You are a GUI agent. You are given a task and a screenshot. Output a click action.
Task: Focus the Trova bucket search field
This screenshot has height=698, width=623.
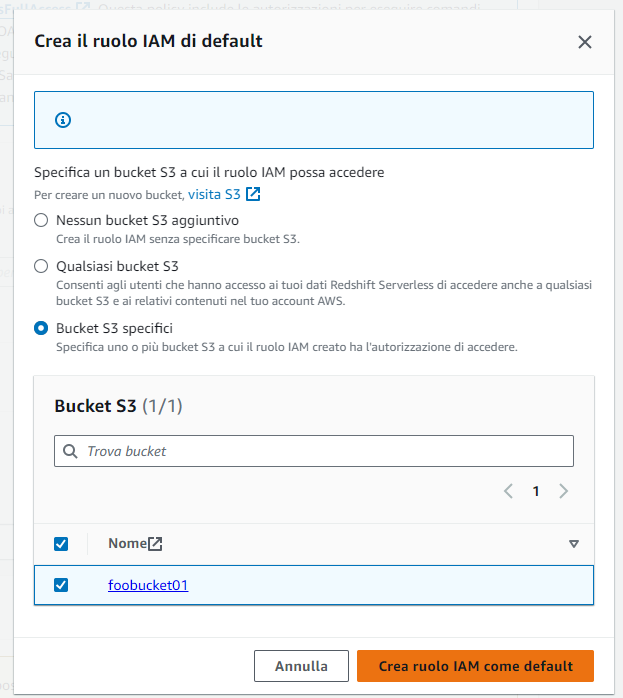314,451
